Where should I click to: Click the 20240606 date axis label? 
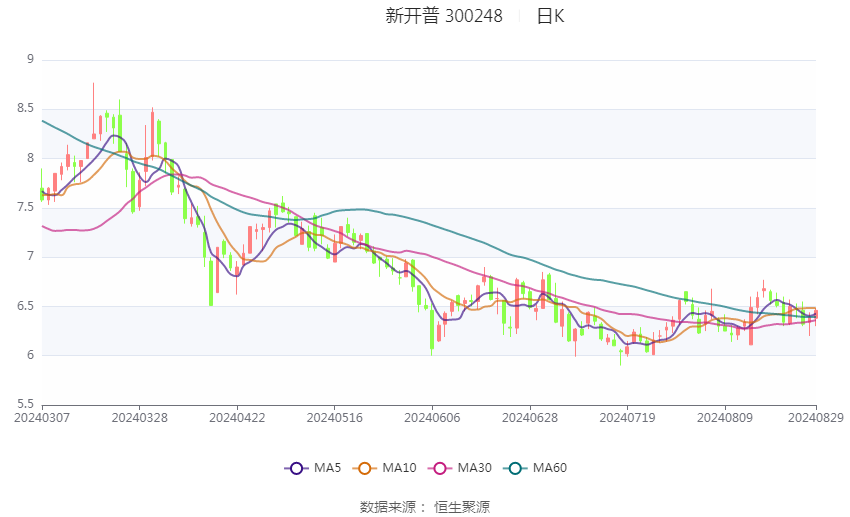(x=432, y=418)
